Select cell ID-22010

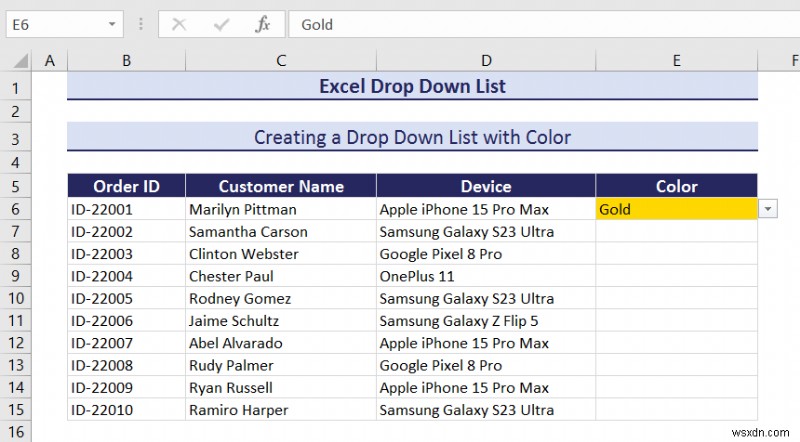(127, 410)
